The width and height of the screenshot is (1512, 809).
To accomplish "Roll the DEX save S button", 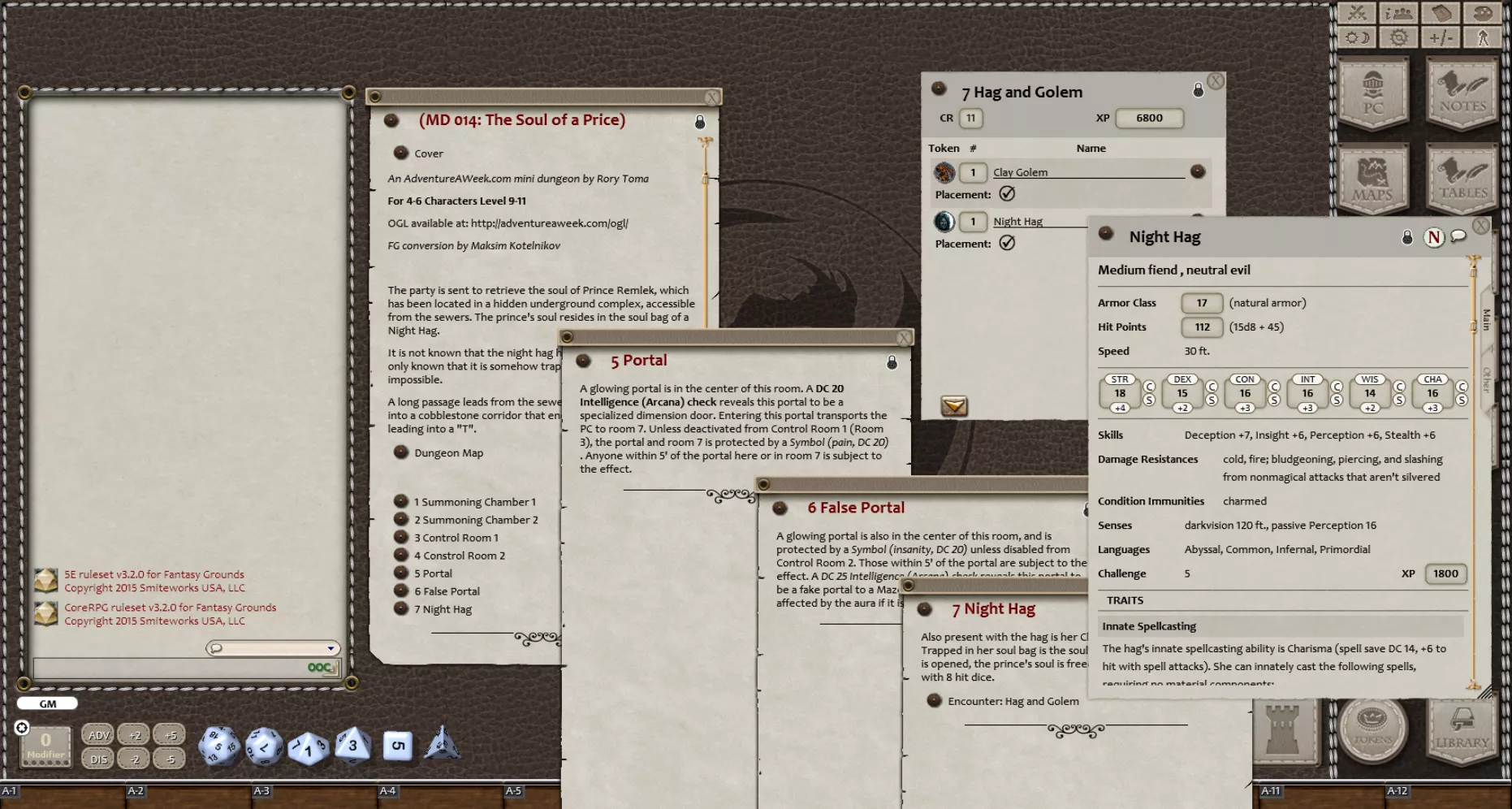I will pos(1212,400).
